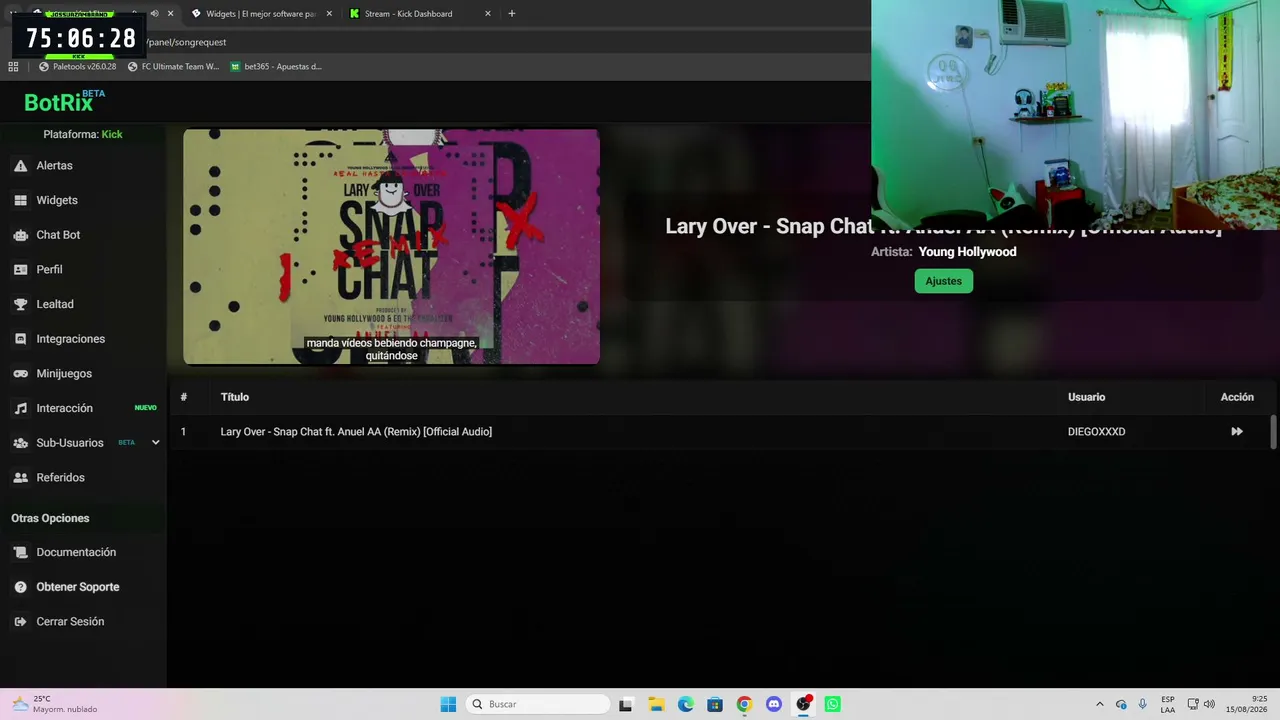
Task: Click the browser address bar URL
Action: (x=186, y=42)
